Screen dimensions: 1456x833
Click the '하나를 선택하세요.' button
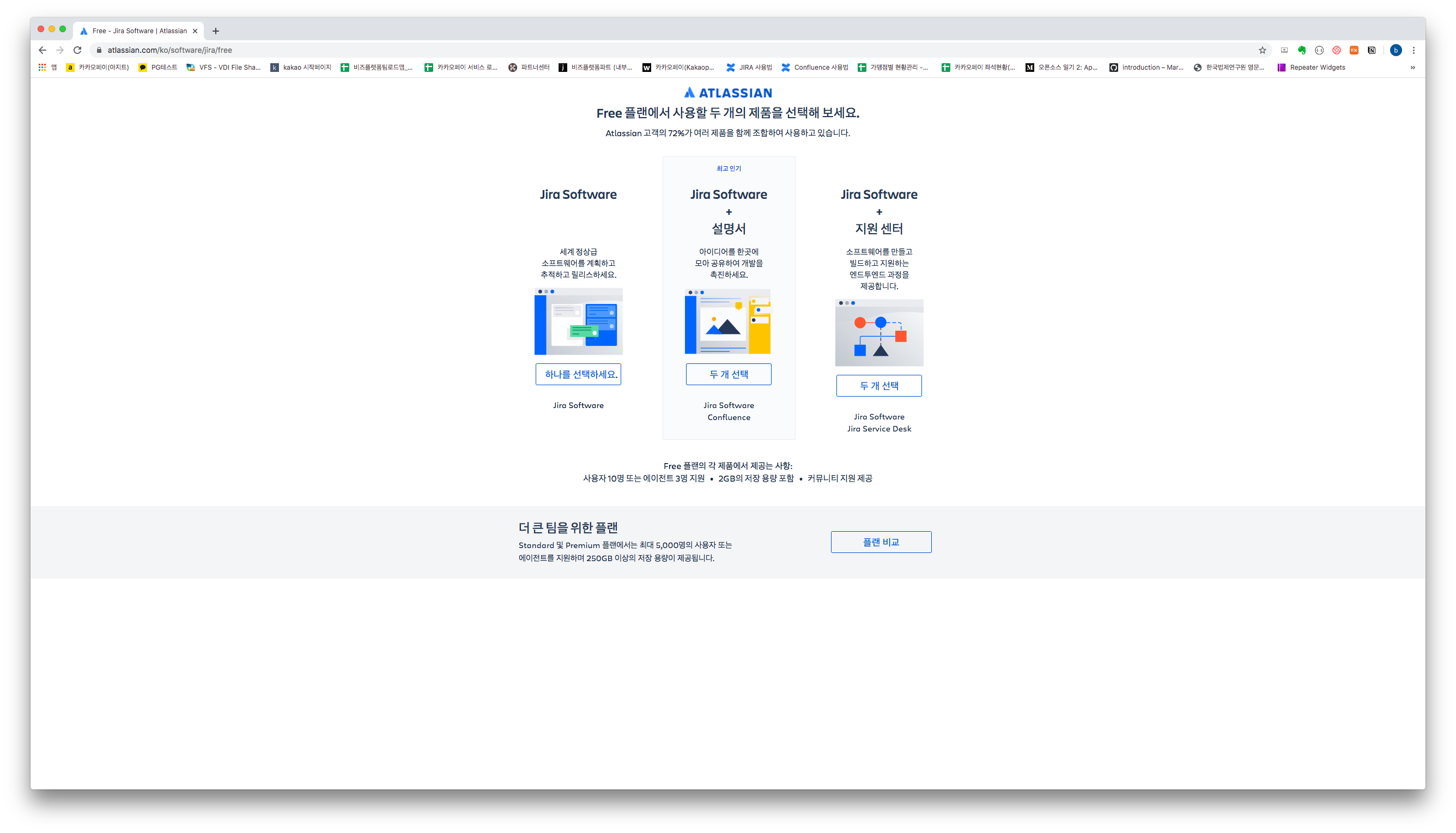pyautogui.click(x=578, y=374)
